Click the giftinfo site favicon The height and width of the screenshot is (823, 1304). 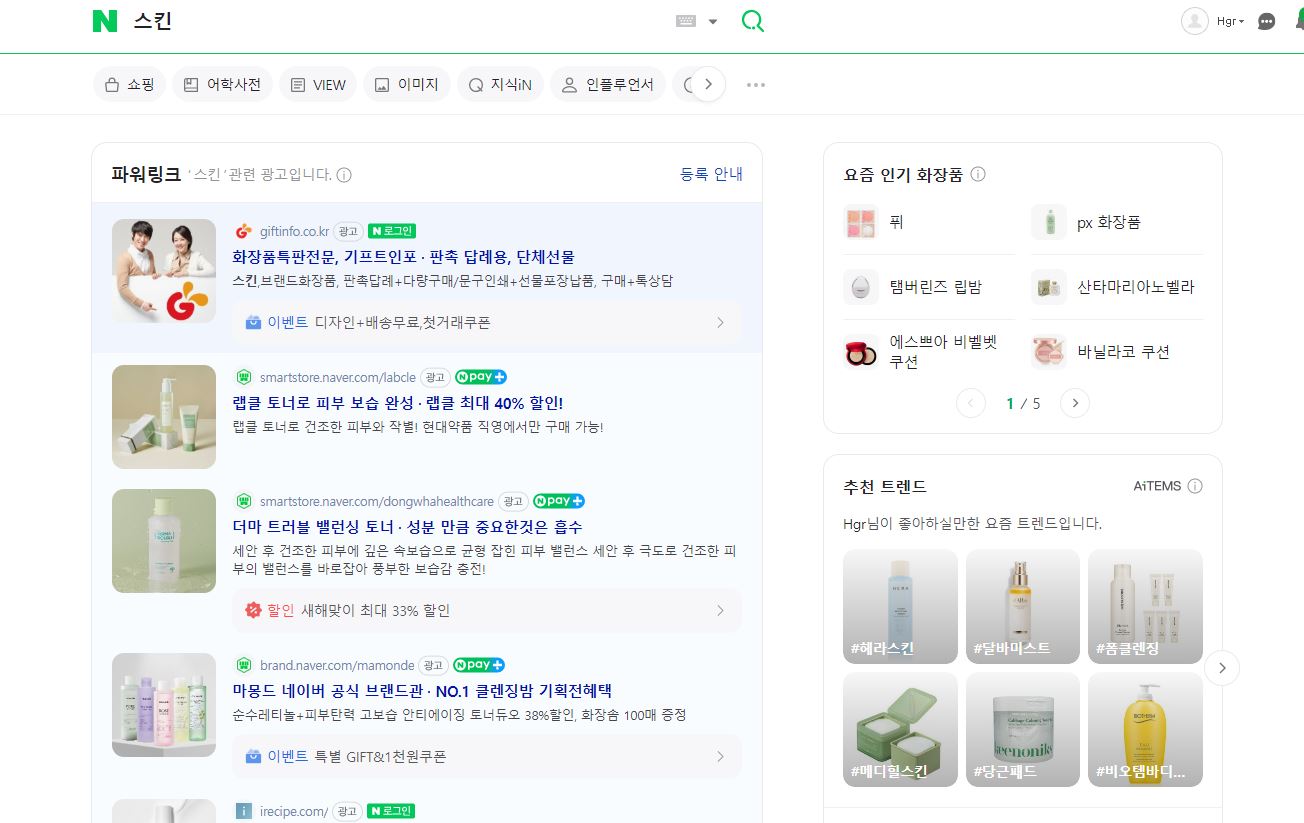(243, 231)
